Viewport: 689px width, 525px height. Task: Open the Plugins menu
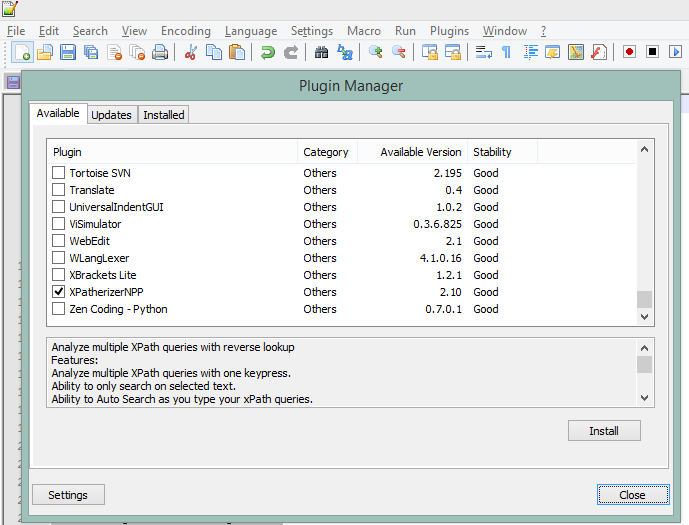coord(449,31)
